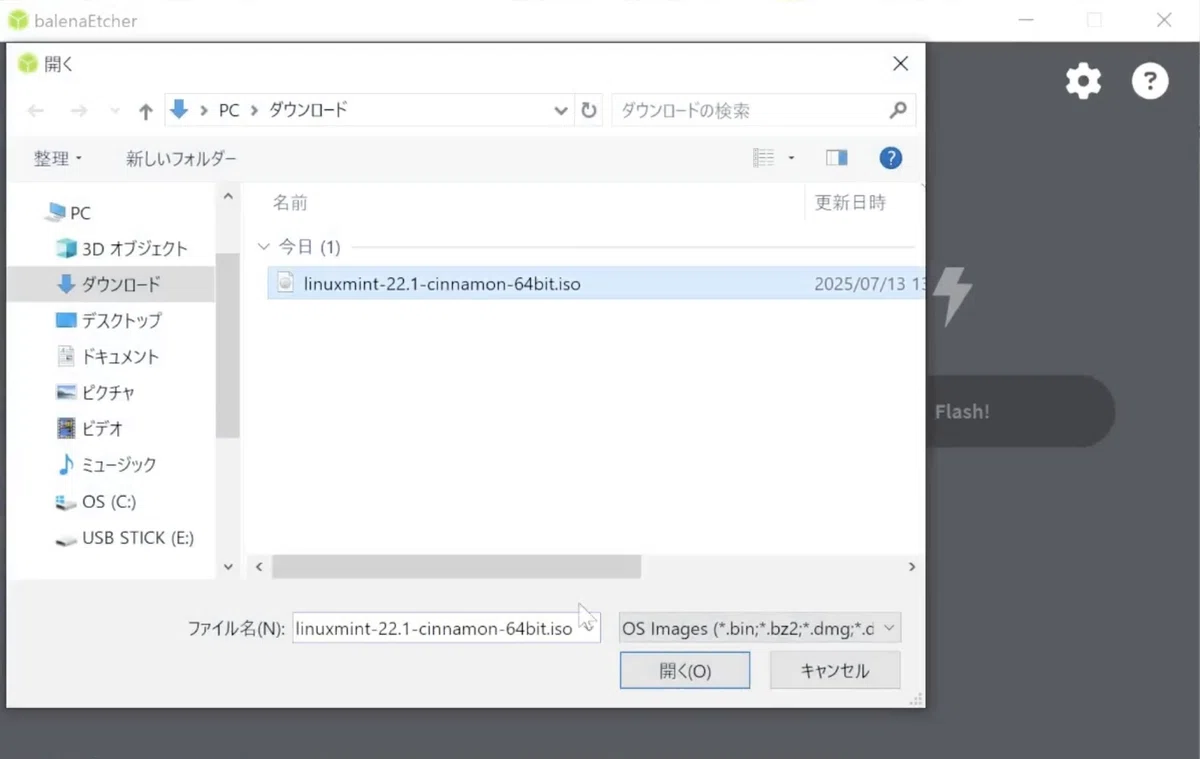Click the 開く(O) button
Viewport: 1200px width, 759px height.
coord(685,671)
